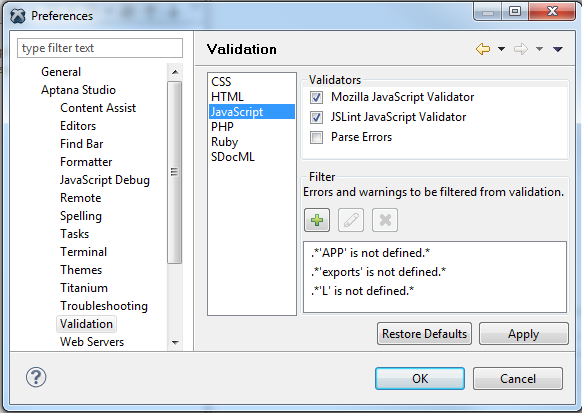The height and width of the screenshot is (413, 582).
Task: Click the Restore Defaults button
Action: pyautogui.click(x=424, y=334)
